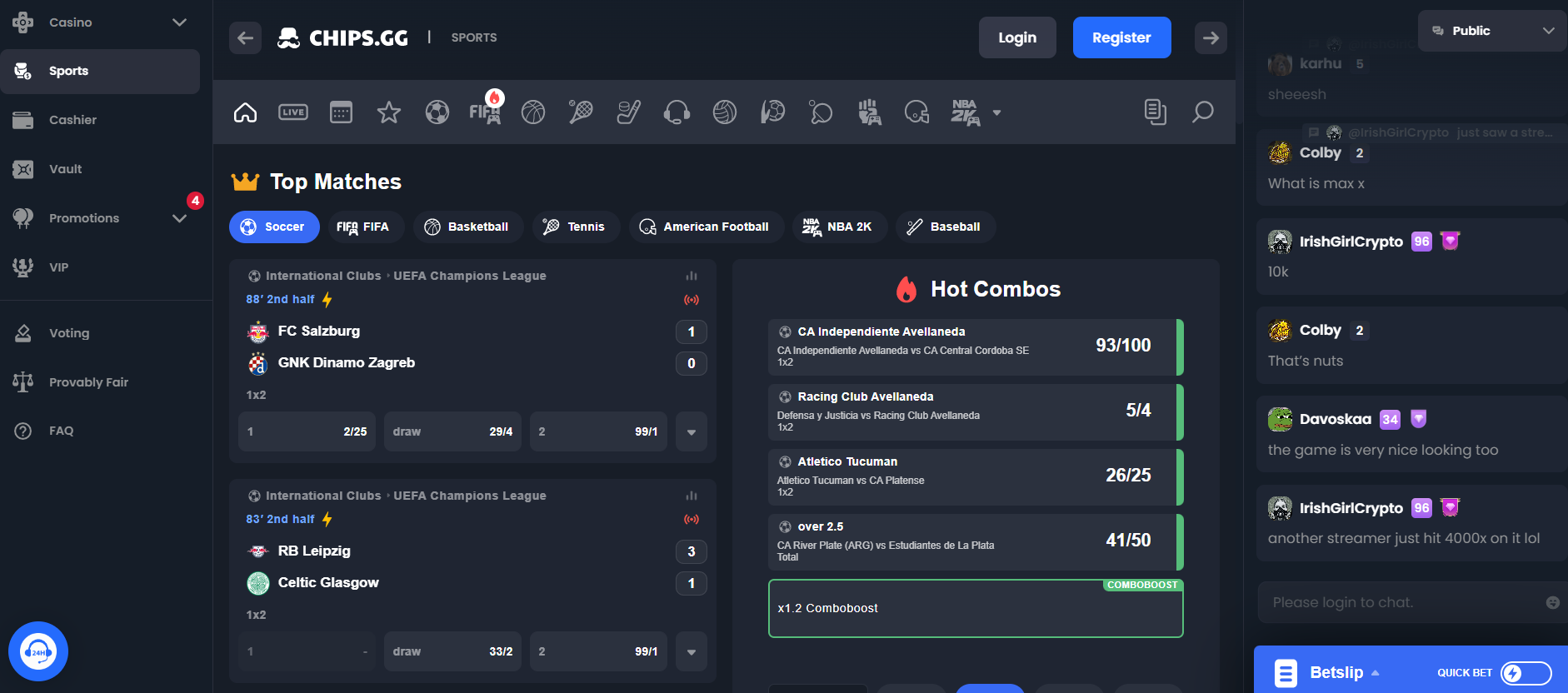Select the FIFA esports toolbar icon

pos(485,112)
